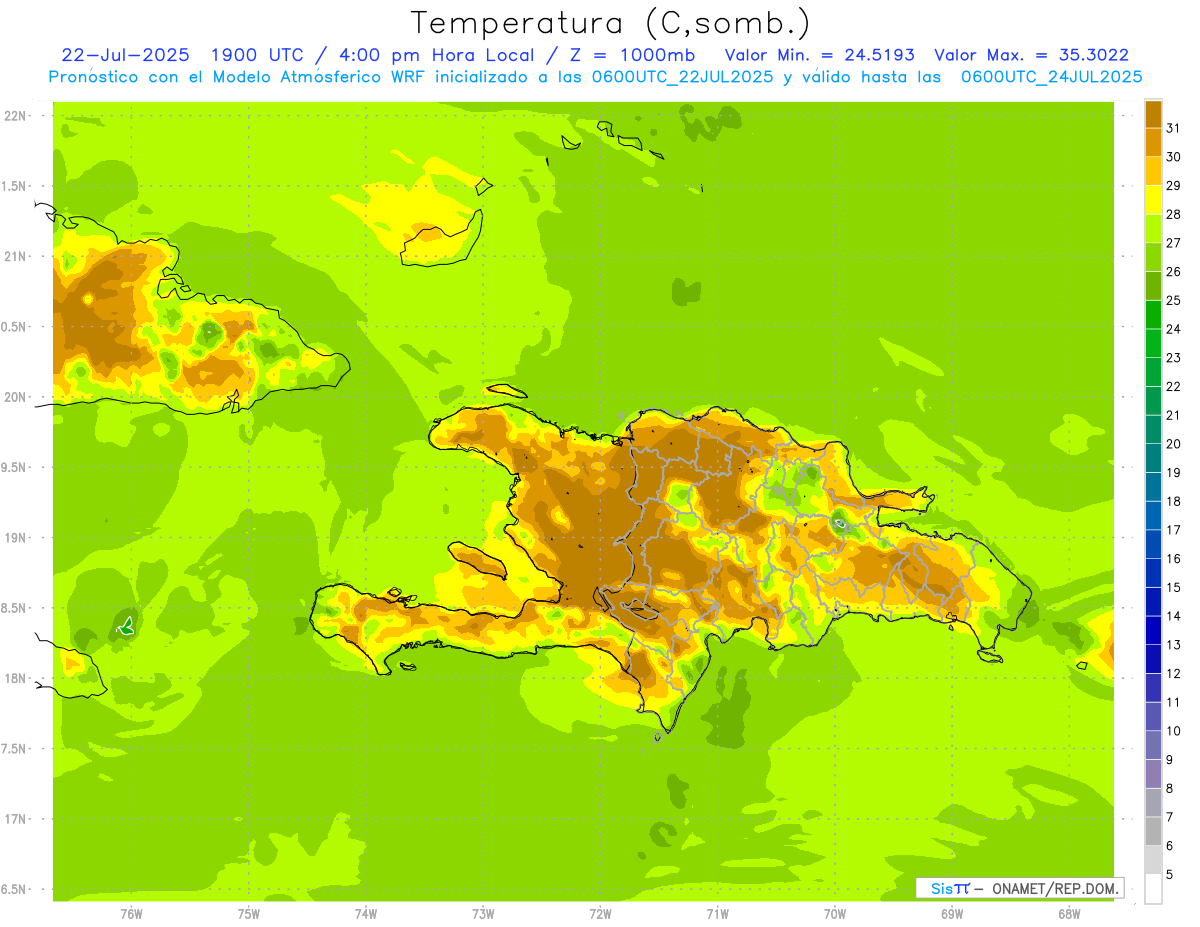Click the 17N latitude label

[x=16, y=819]
